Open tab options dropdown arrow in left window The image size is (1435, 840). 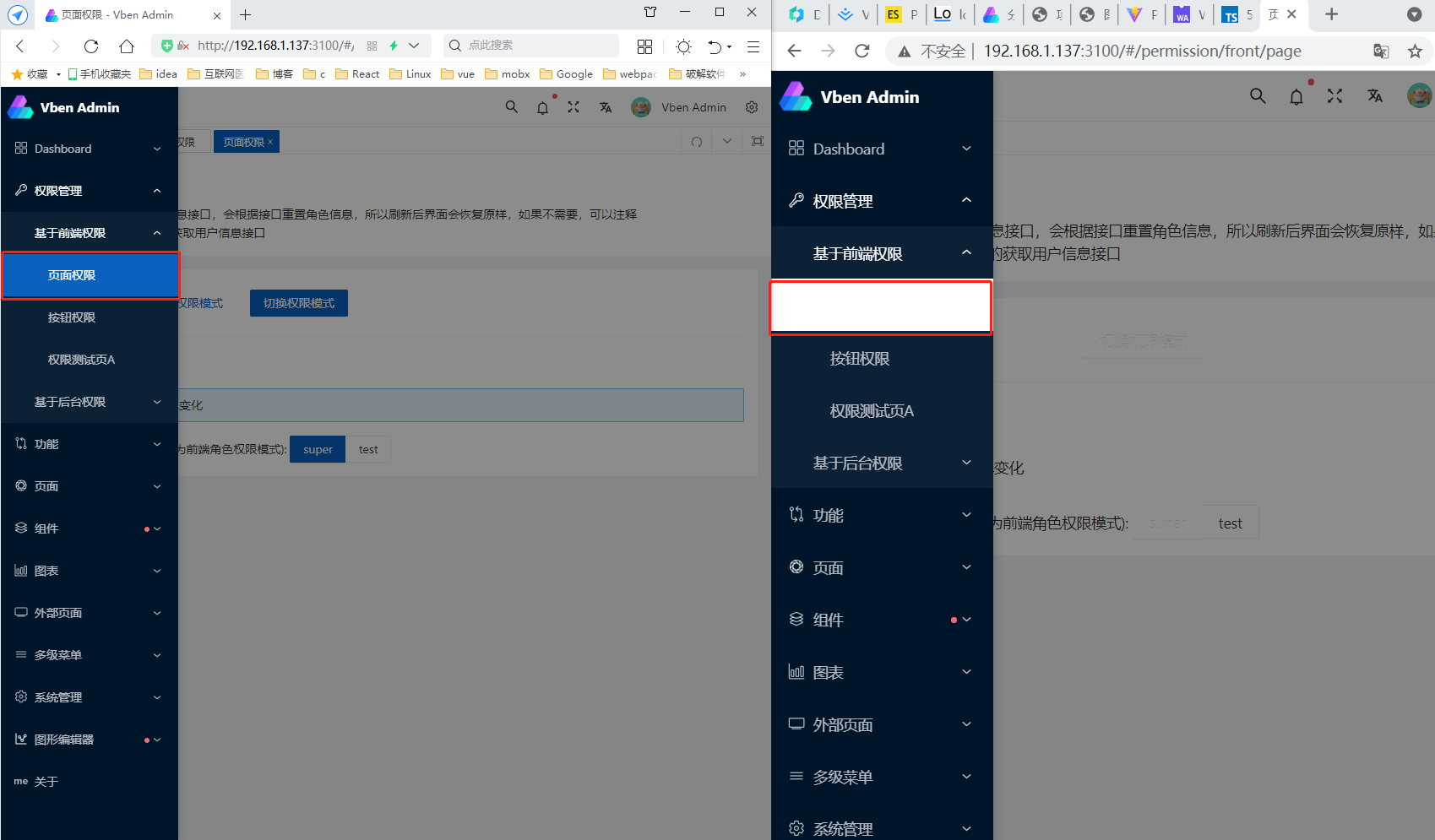pyautogui.click(x=727, y=142)
